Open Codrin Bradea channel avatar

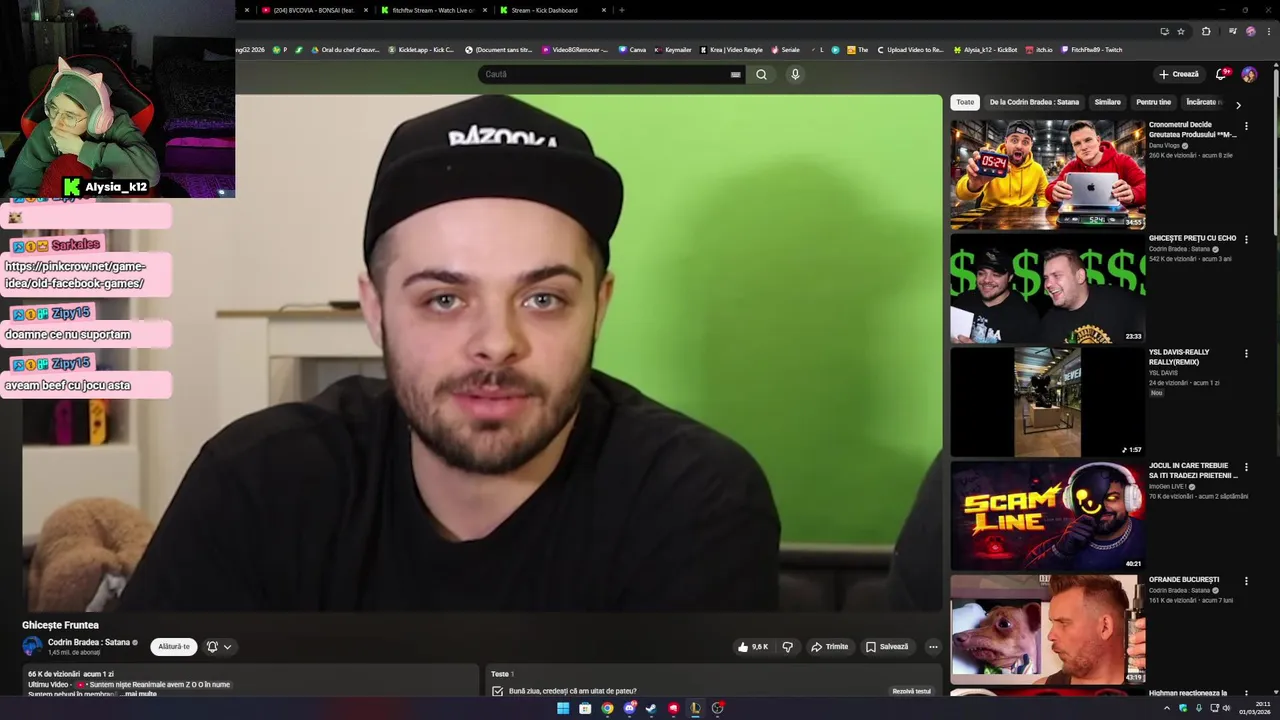click(32, 646)
